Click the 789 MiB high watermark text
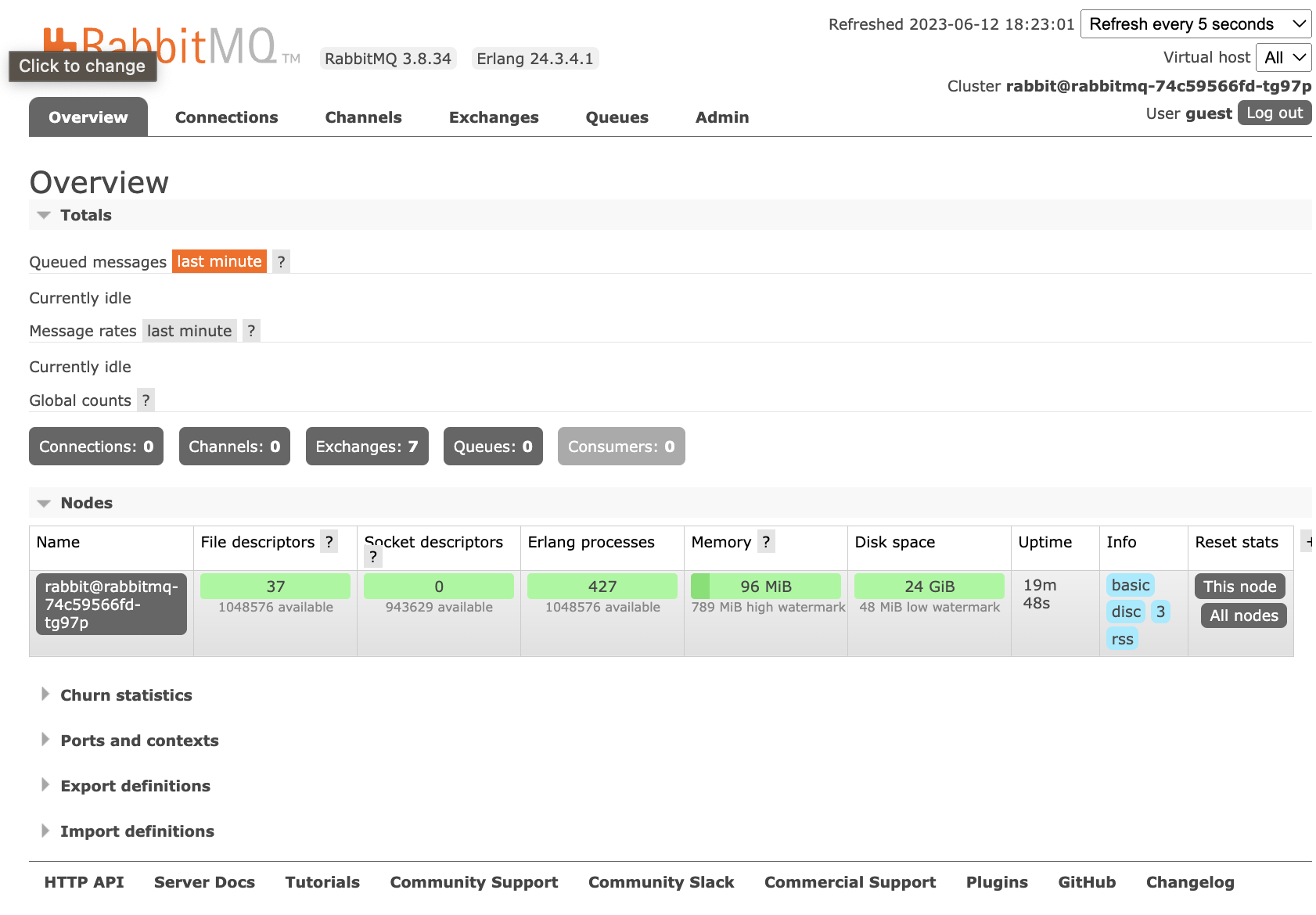 click(768, 607)
